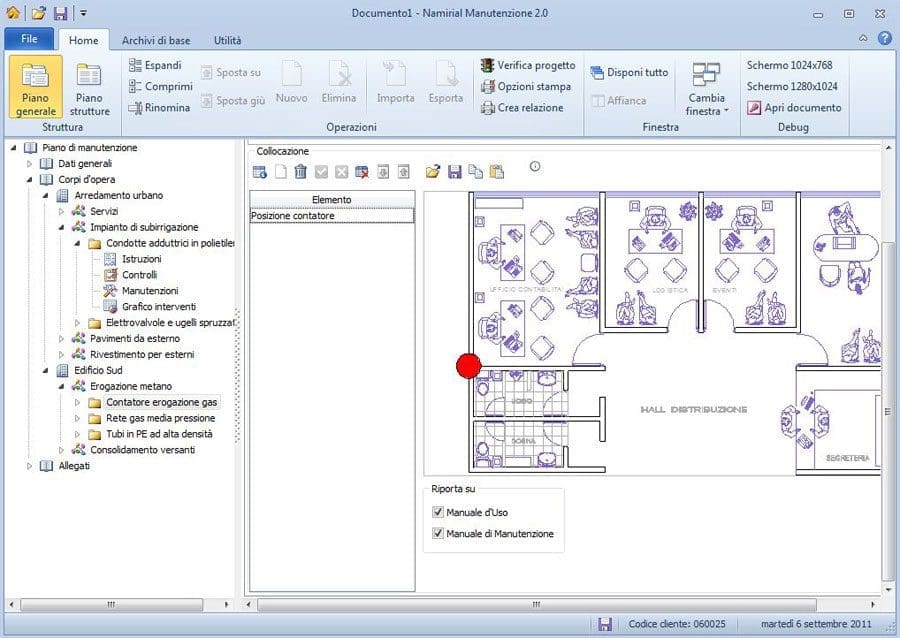The image size is (900, 638).
Task: Click the floppy disk save icon above the floor plan
Action: tap(454, 172)
